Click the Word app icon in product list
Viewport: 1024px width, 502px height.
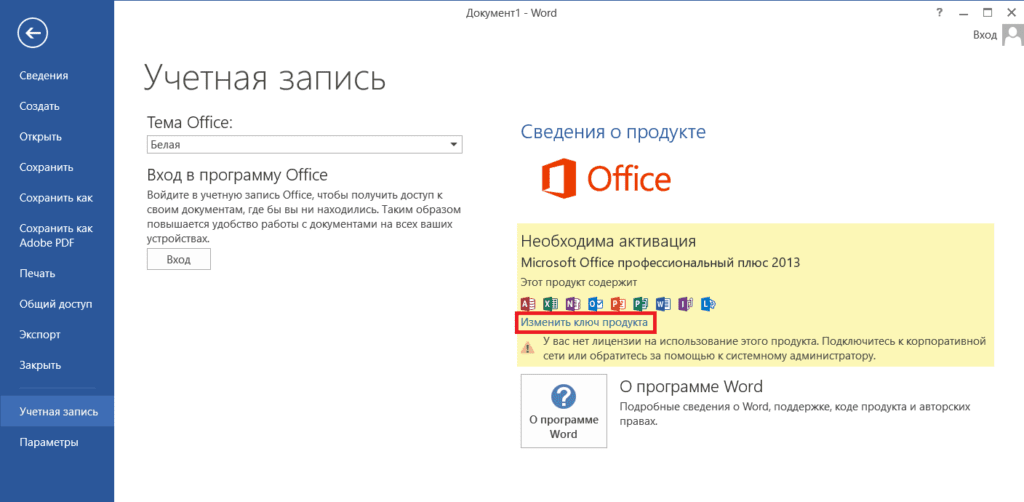[663, 304]
